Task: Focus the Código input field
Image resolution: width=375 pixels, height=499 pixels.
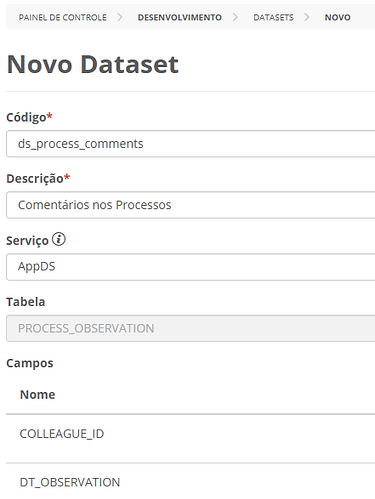Action: click(191, 144)
